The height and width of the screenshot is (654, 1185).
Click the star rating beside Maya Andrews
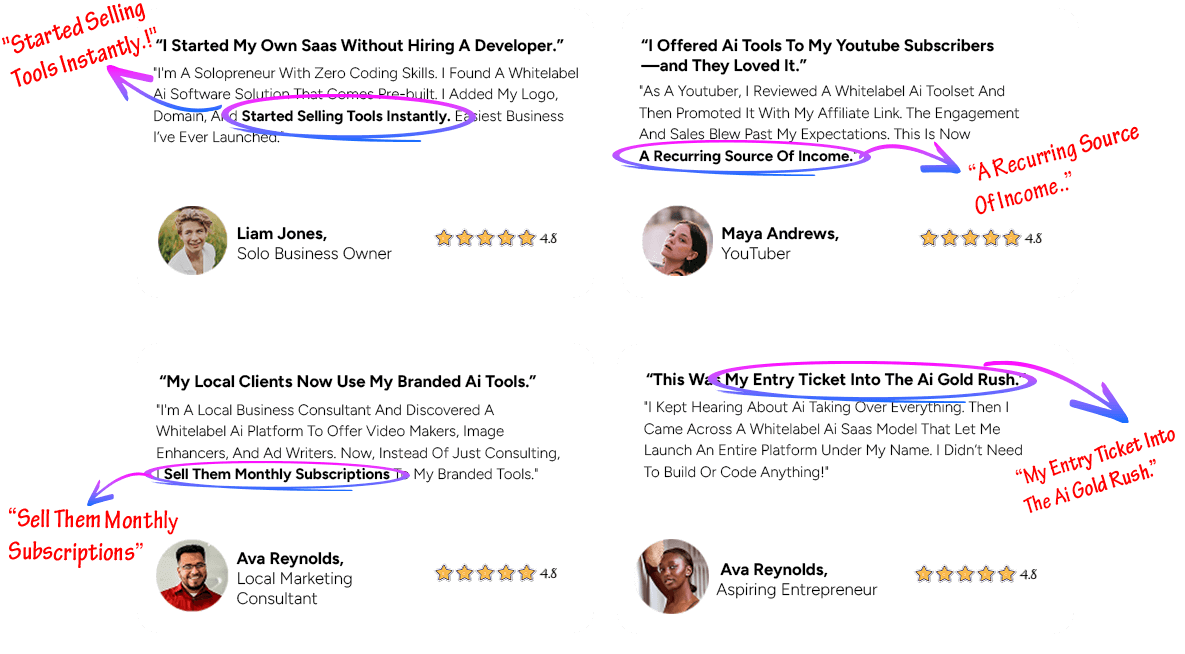point(970,239)
